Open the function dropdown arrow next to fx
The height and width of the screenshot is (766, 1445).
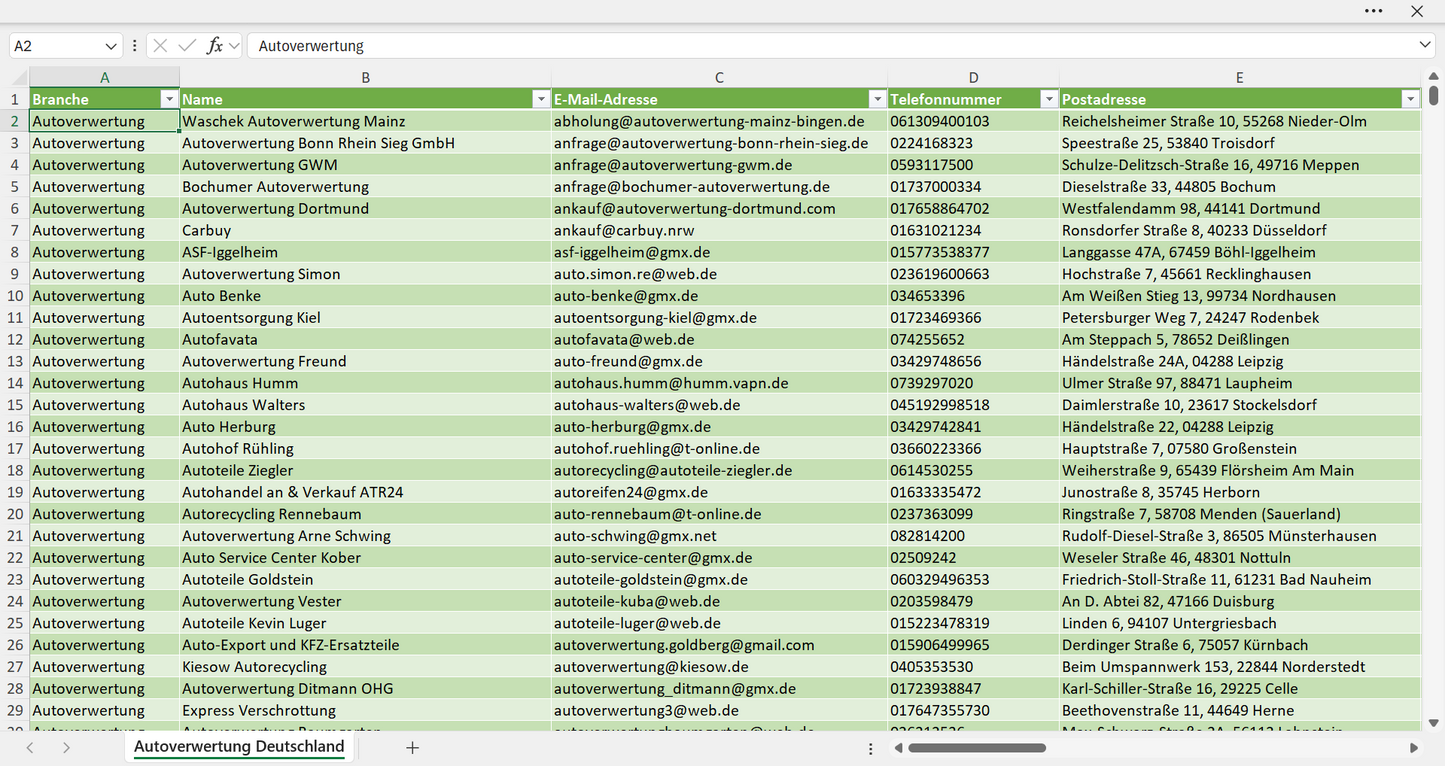234,46
